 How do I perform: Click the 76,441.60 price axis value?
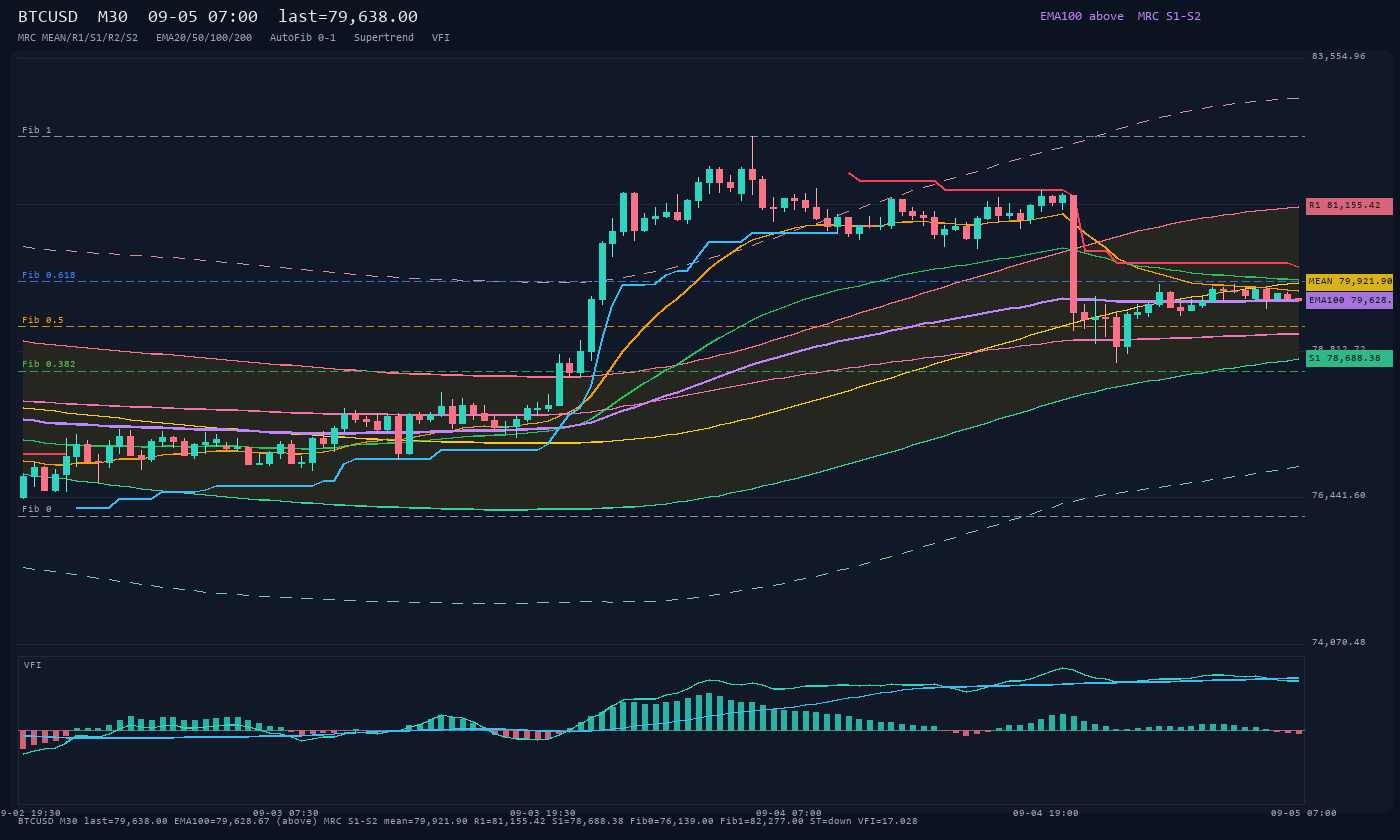[1338, 495]
